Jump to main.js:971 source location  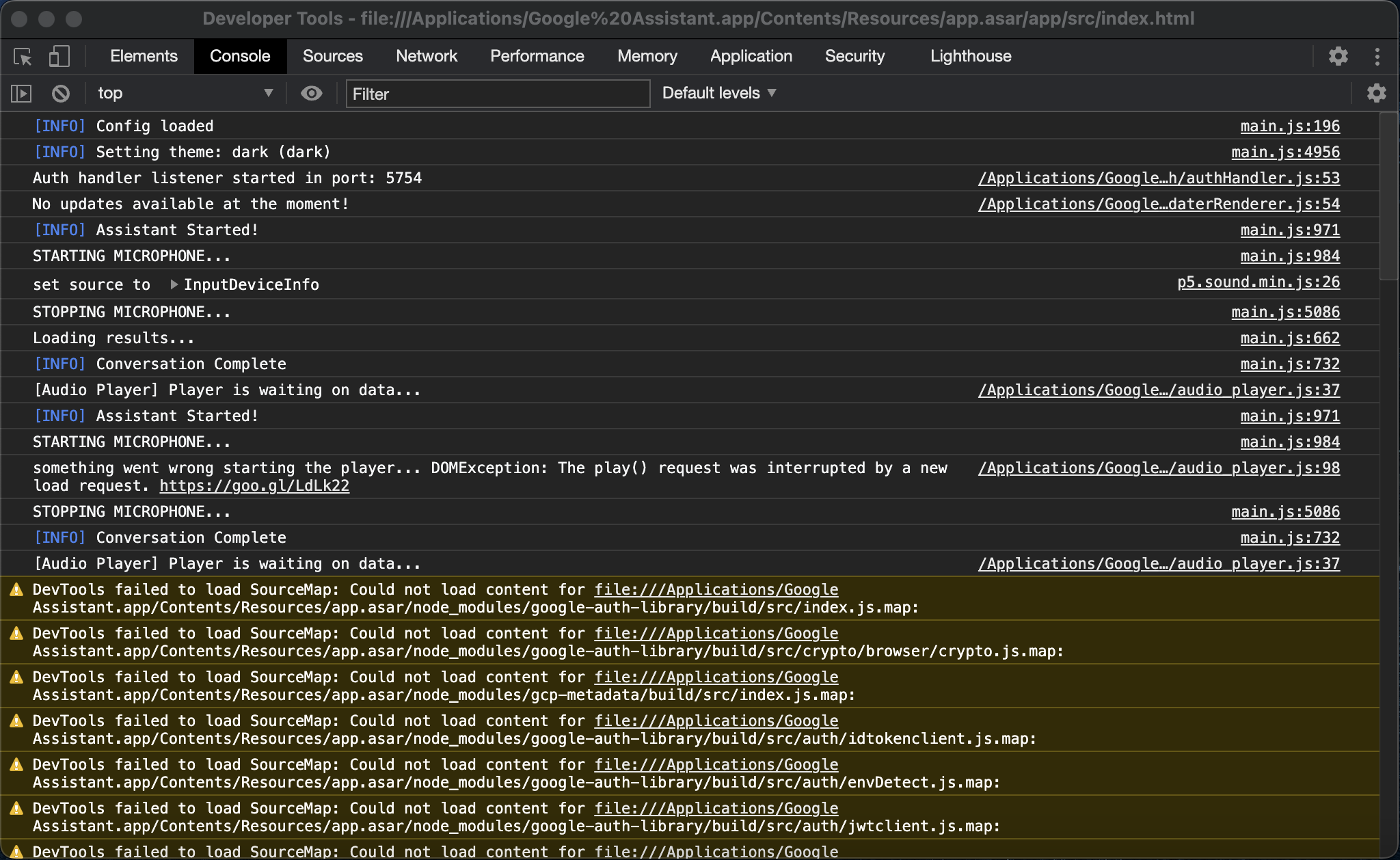[1290, 230]
